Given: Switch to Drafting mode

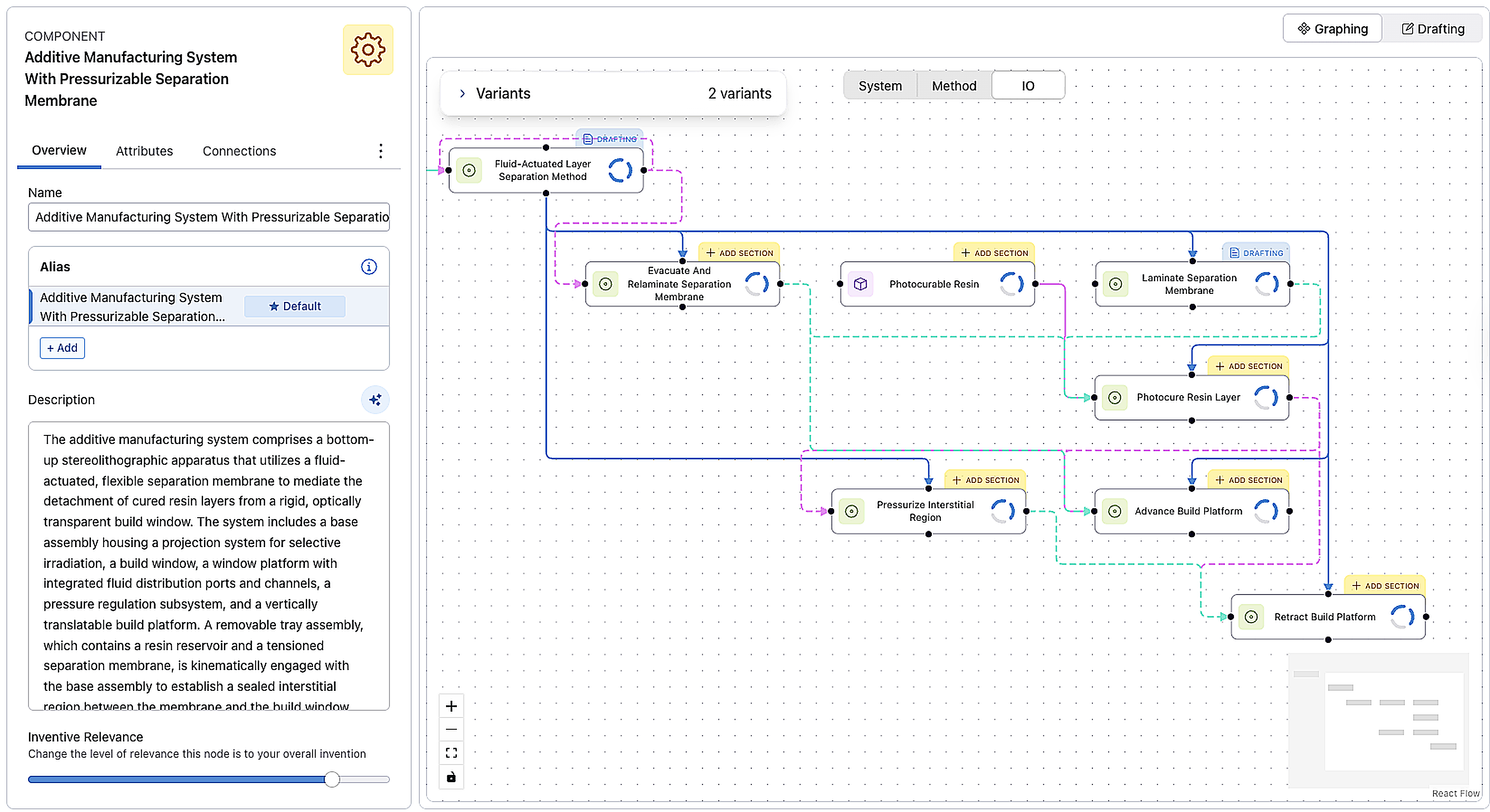Looking at the screenshot, I should coord(1433,29).
